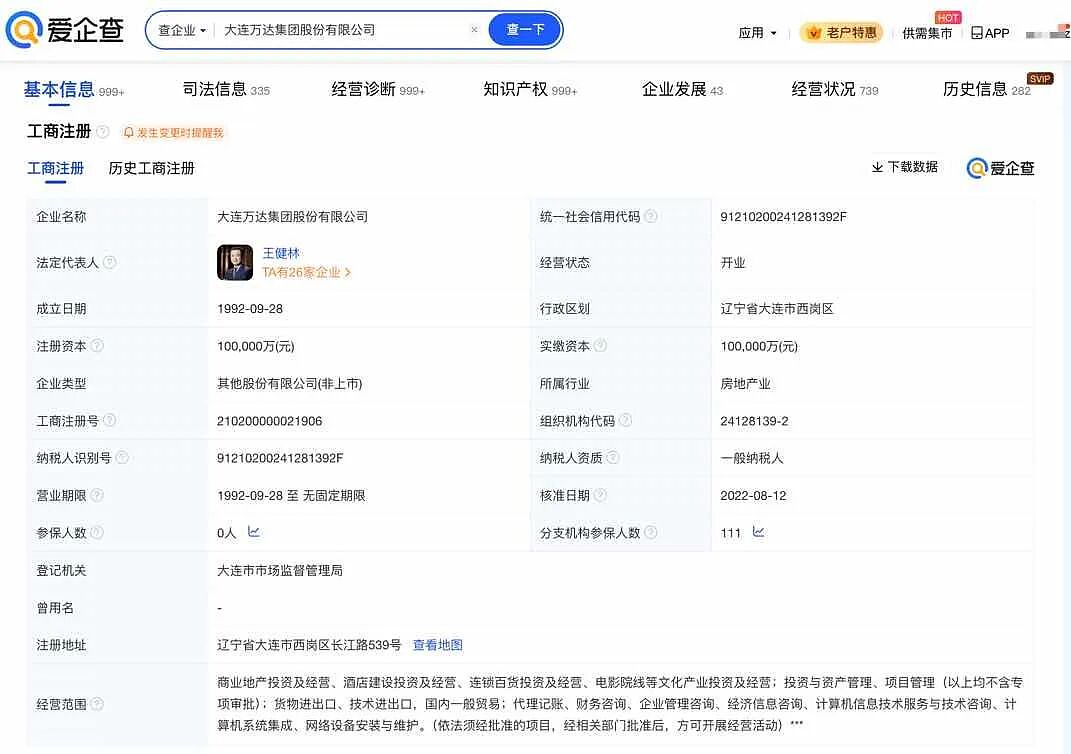Switch to the 历史信息 tab

(x=987, y=89)
